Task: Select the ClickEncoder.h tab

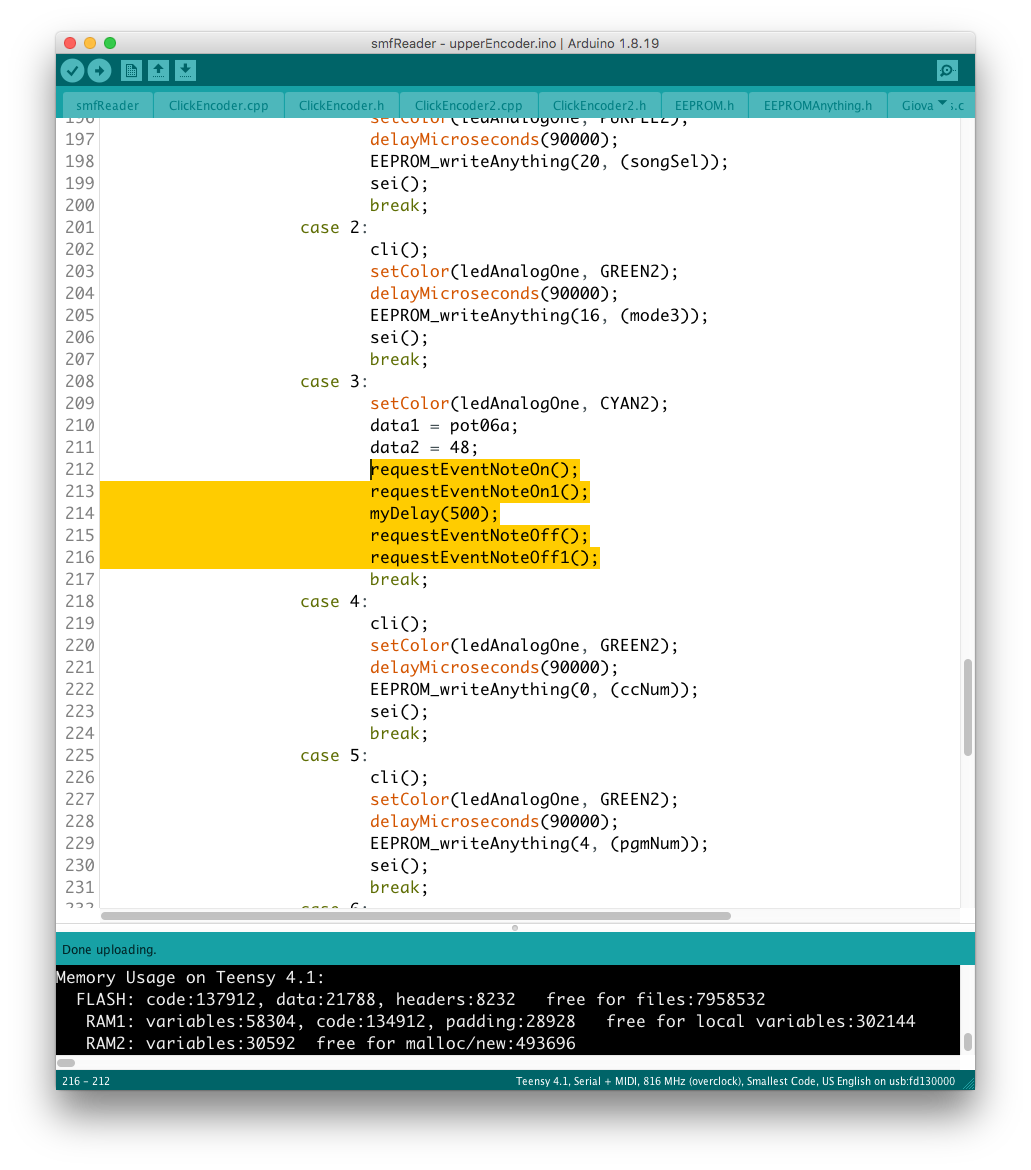Action: (x=341, y=105)
